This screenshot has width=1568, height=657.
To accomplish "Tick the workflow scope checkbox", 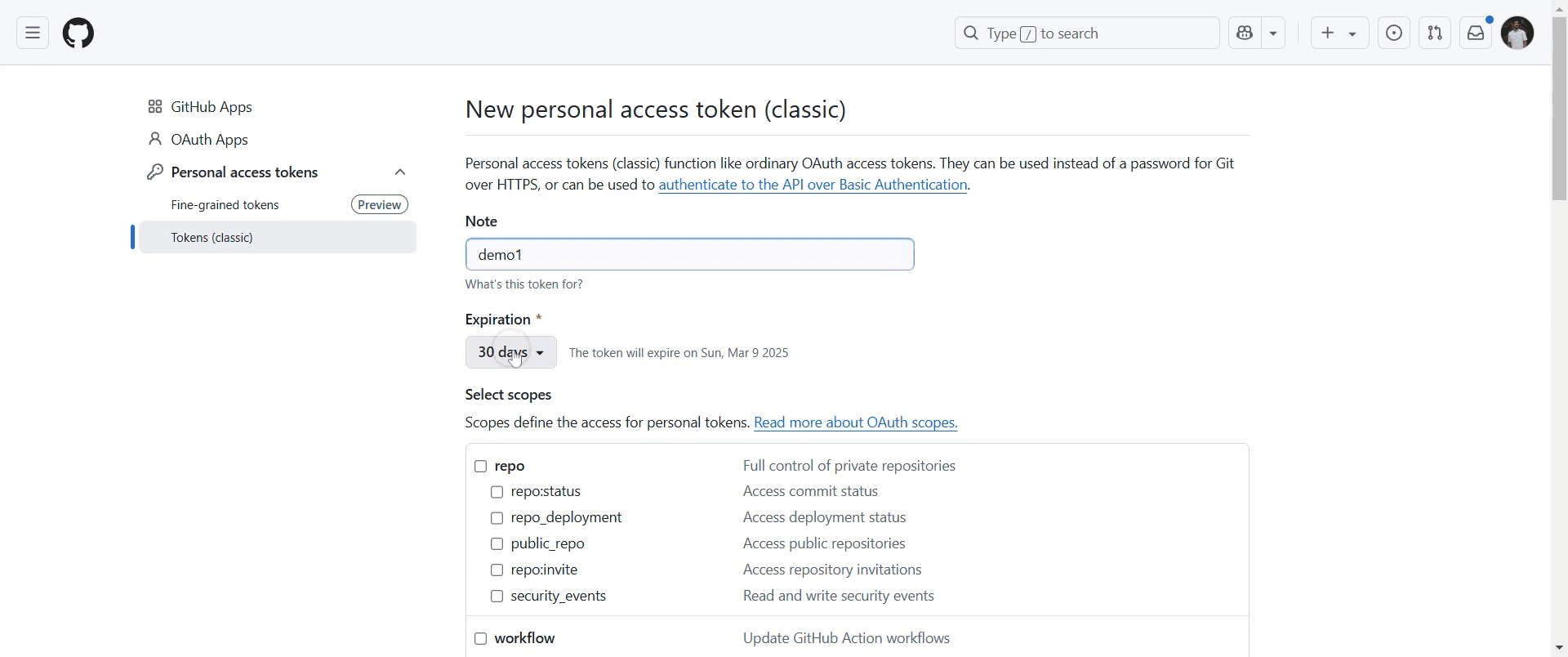I will (x=481, y=639).
